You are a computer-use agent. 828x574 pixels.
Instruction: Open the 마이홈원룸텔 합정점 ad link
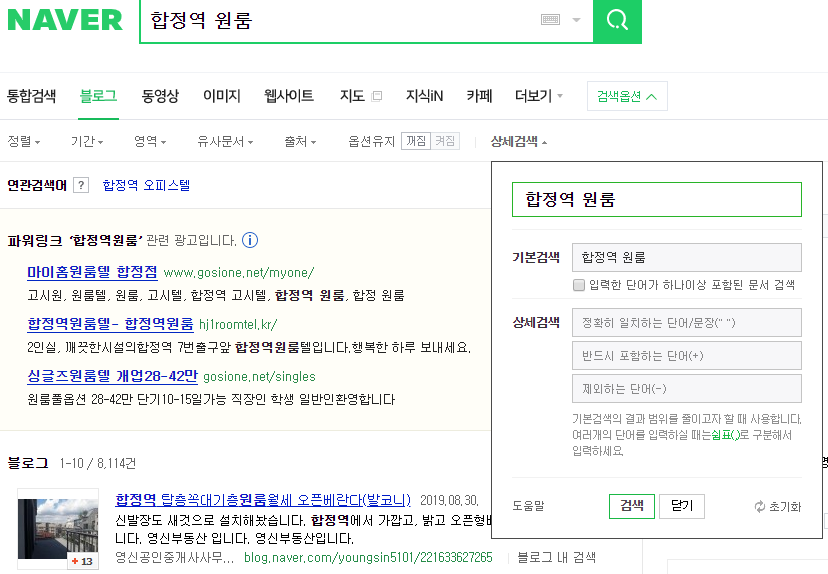(x=92, y=272)
